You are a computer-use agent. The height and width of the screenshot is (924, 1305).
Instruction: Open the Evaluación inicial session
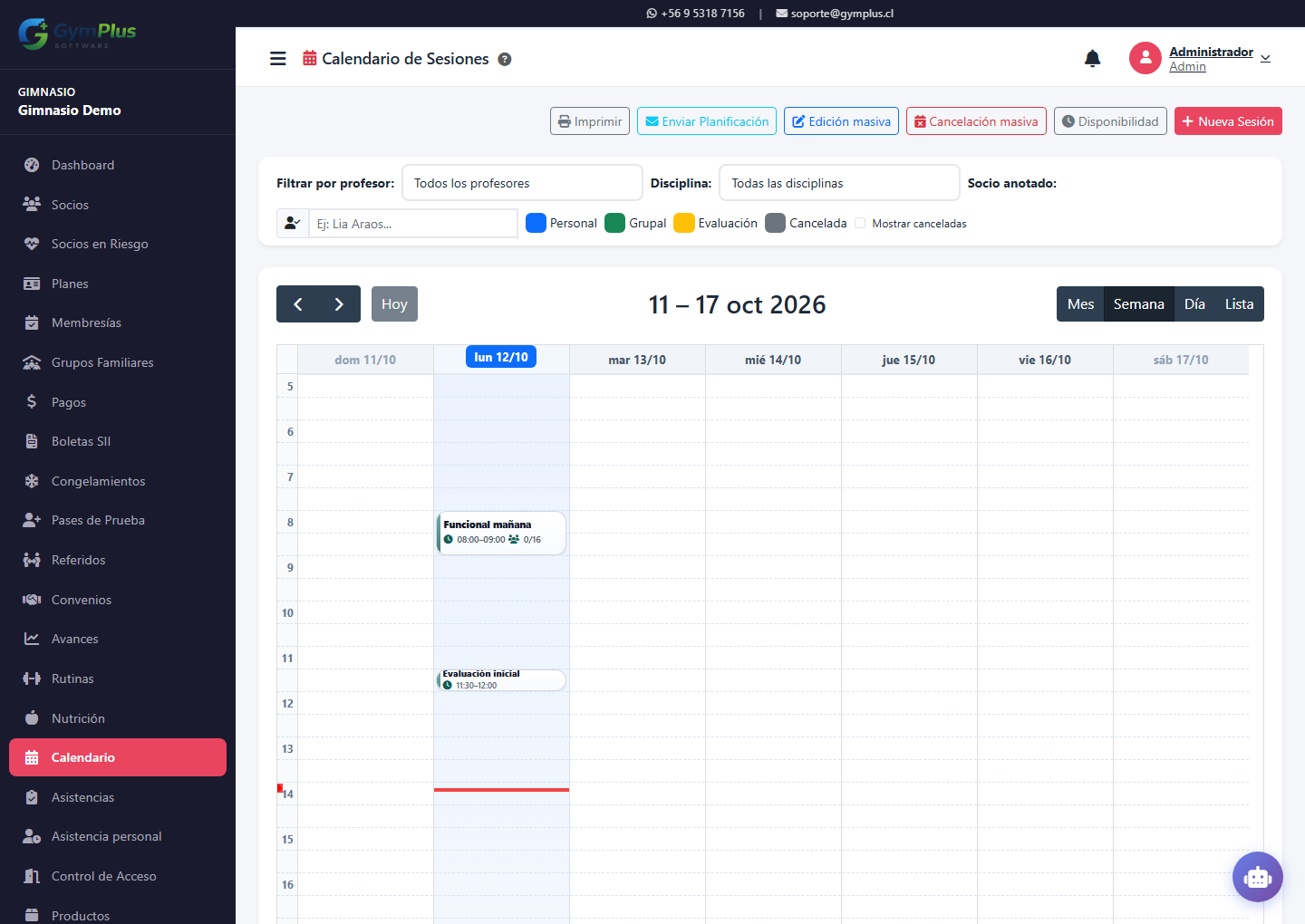point(501,679)
